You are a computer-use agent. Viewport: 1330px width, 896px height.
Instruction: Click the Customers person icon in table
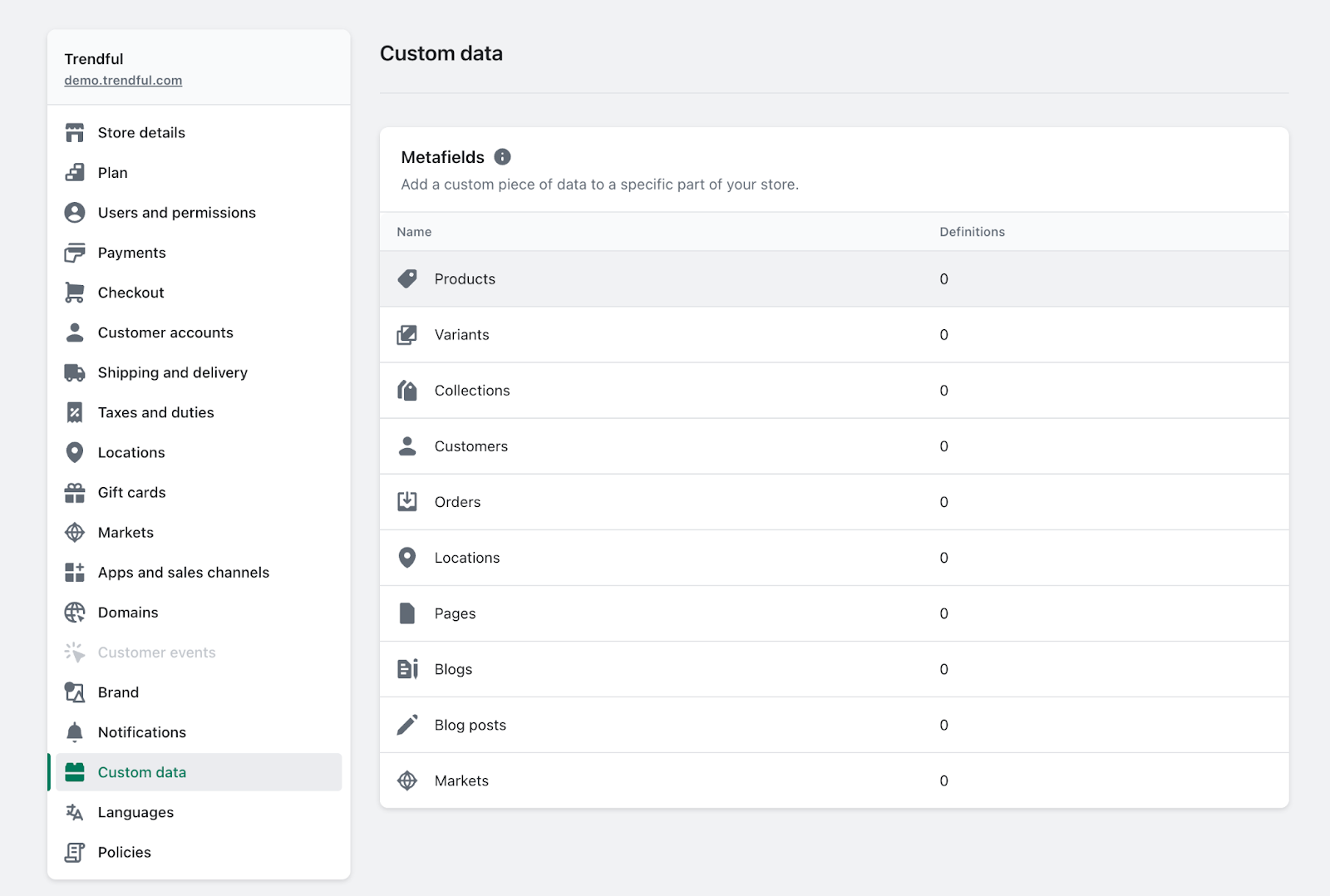pyautogui.click(x=407, y=446)
